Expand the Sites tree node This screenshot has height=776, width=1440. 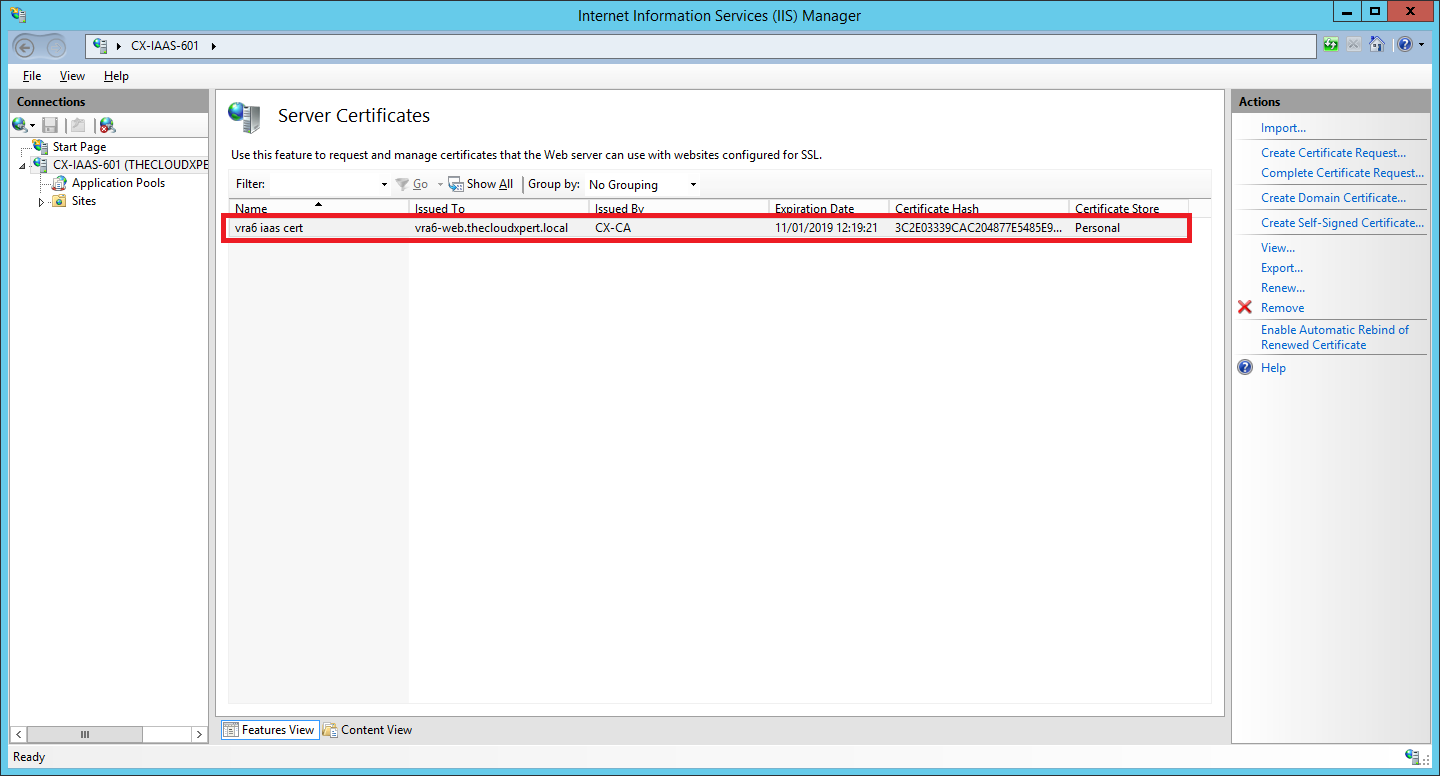(41, 202)
